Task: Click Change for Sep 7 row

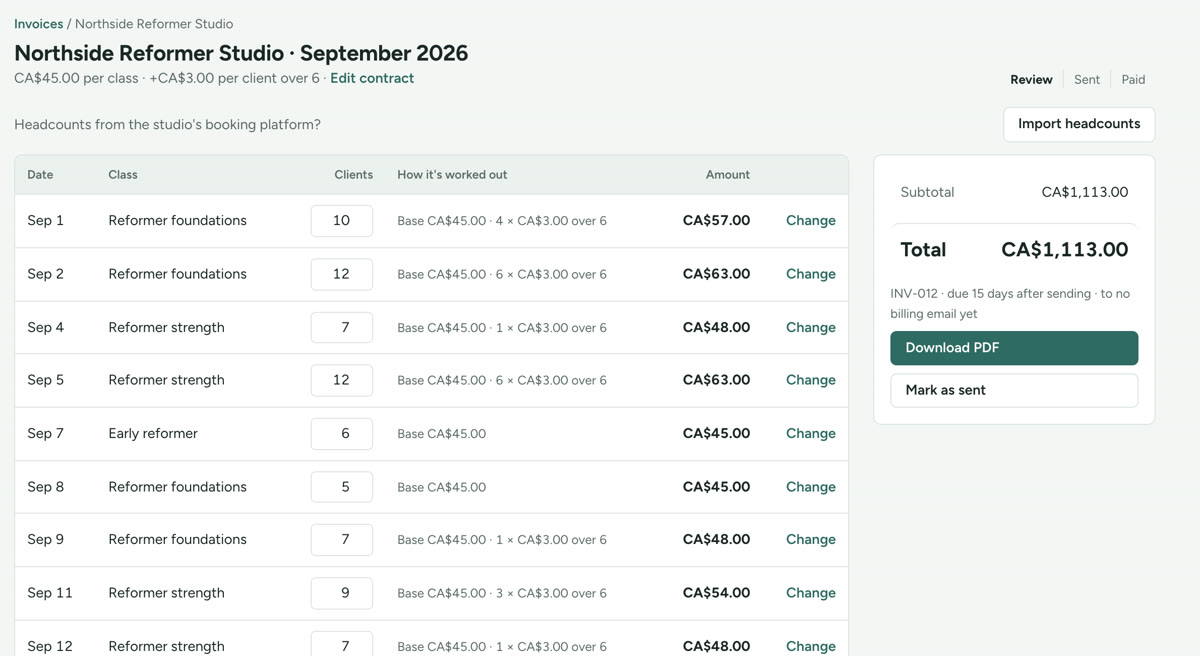Action: click(810, 434)
